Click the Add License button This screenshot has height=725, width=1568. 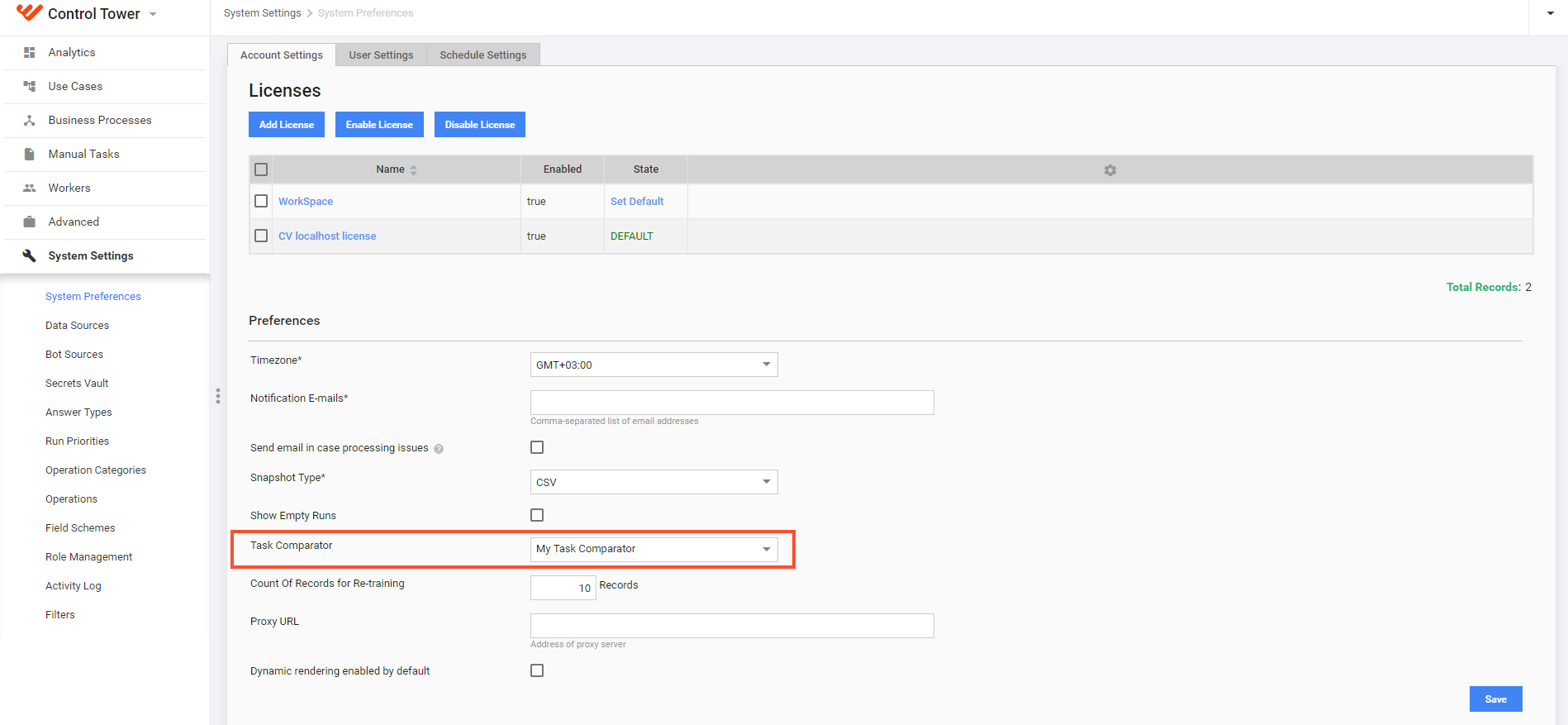tap(287, 125)
